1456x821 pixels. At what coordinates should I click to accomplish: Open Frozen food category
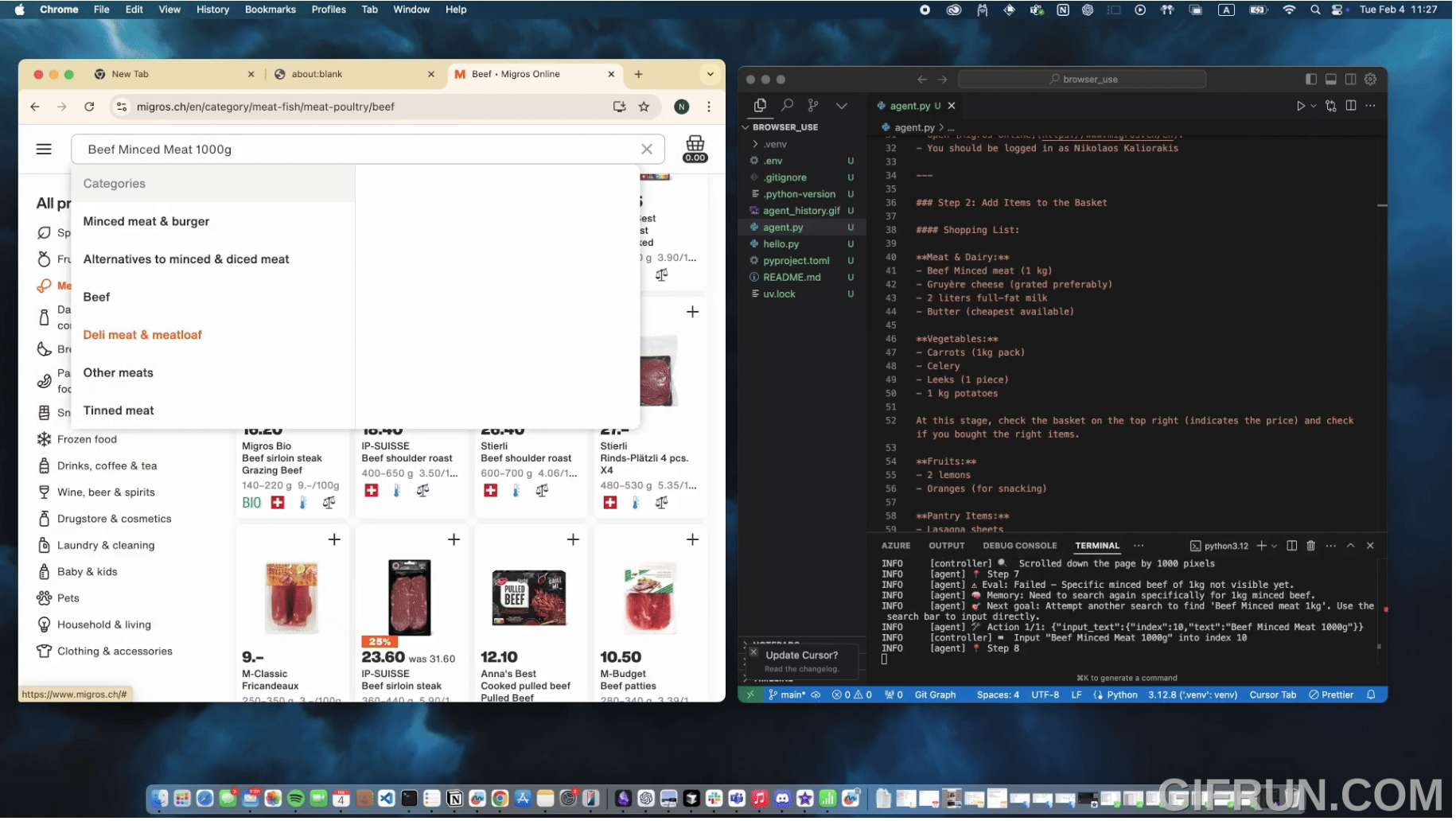pos(88,440)
